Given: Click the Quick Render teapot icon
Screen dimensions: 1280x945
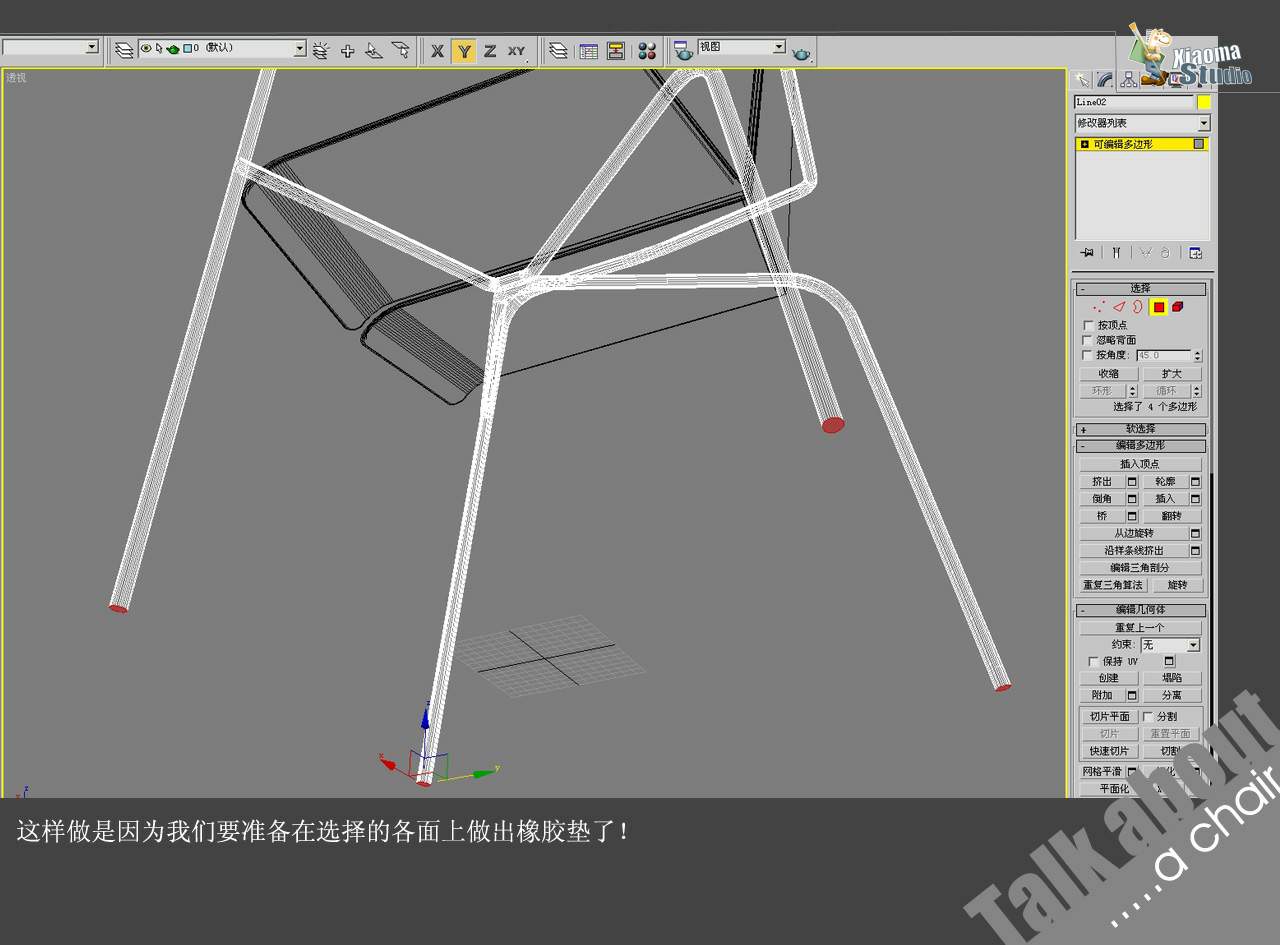Looking at the screenshot, I should (801, 53).
